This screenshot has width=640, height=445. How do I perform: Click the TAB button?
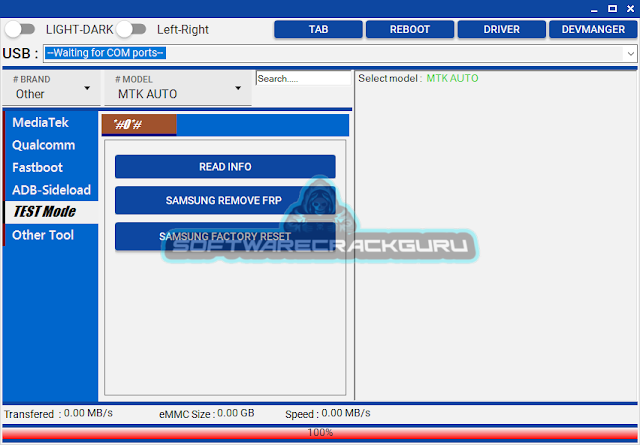point(318,29)
